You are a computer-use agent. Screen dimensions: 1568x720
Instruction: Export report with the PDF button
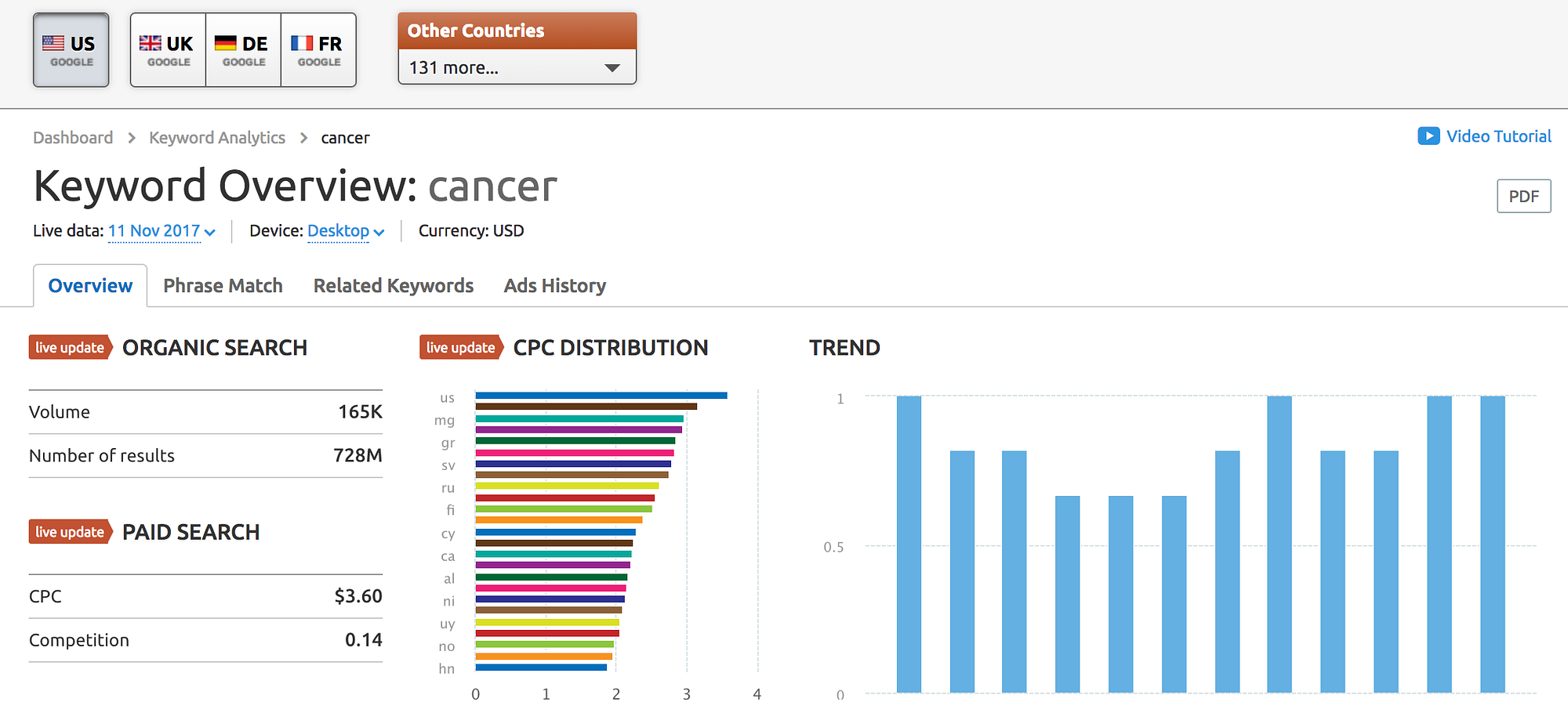click(1523, 197)
